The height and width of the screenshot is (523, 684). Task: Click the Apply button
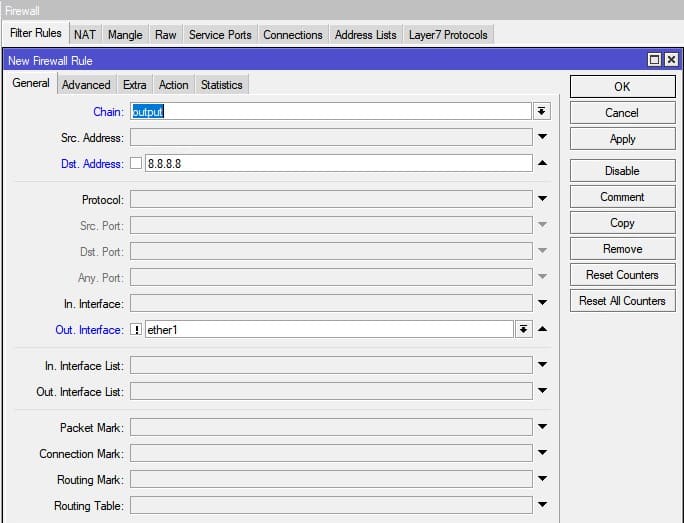[x=622, y=139]
